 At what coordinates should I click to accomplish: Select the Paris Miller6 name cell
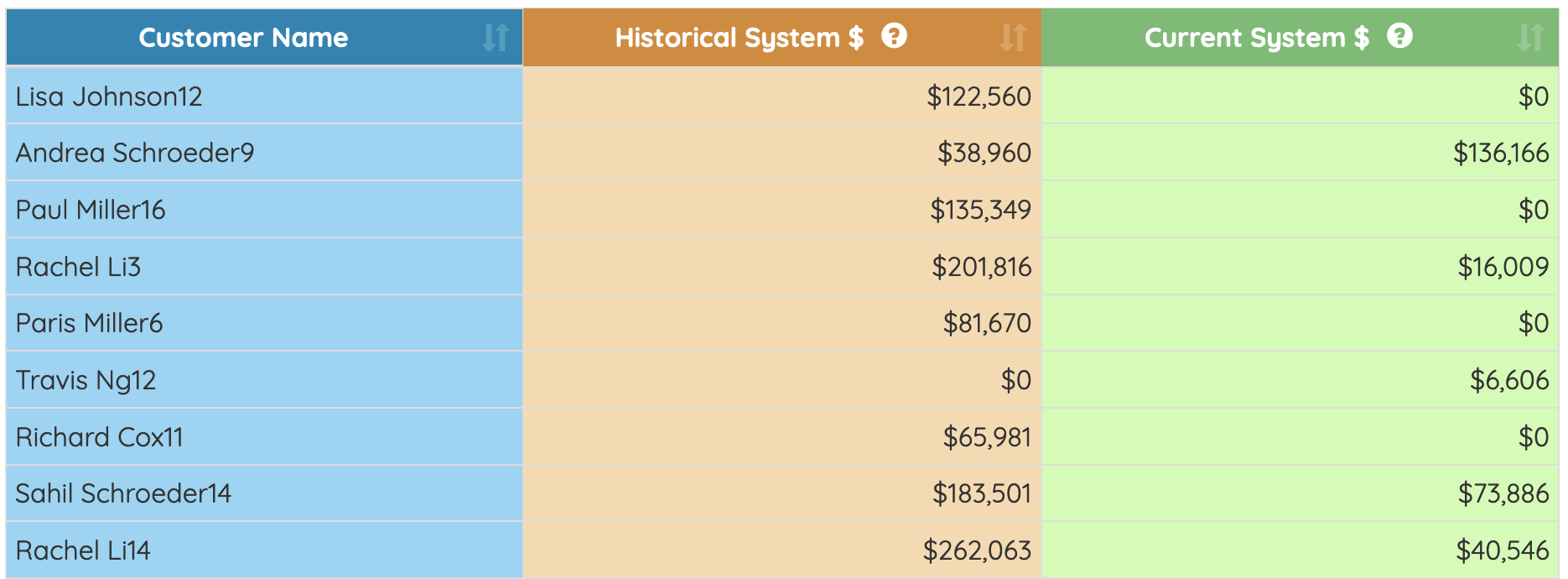tap(264, 323)
